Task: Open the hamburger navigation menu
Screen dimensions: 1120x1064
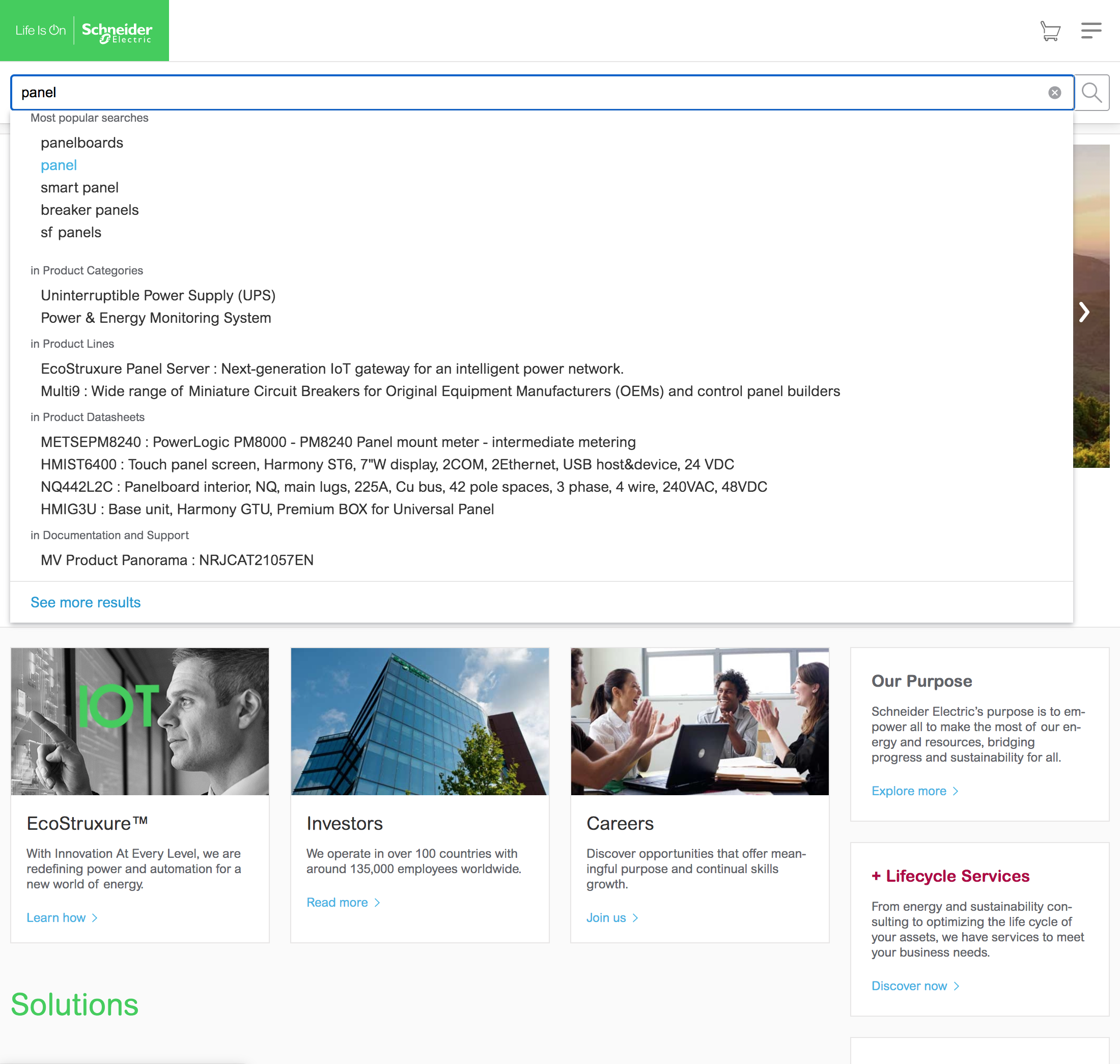Action: [1090, 31]
